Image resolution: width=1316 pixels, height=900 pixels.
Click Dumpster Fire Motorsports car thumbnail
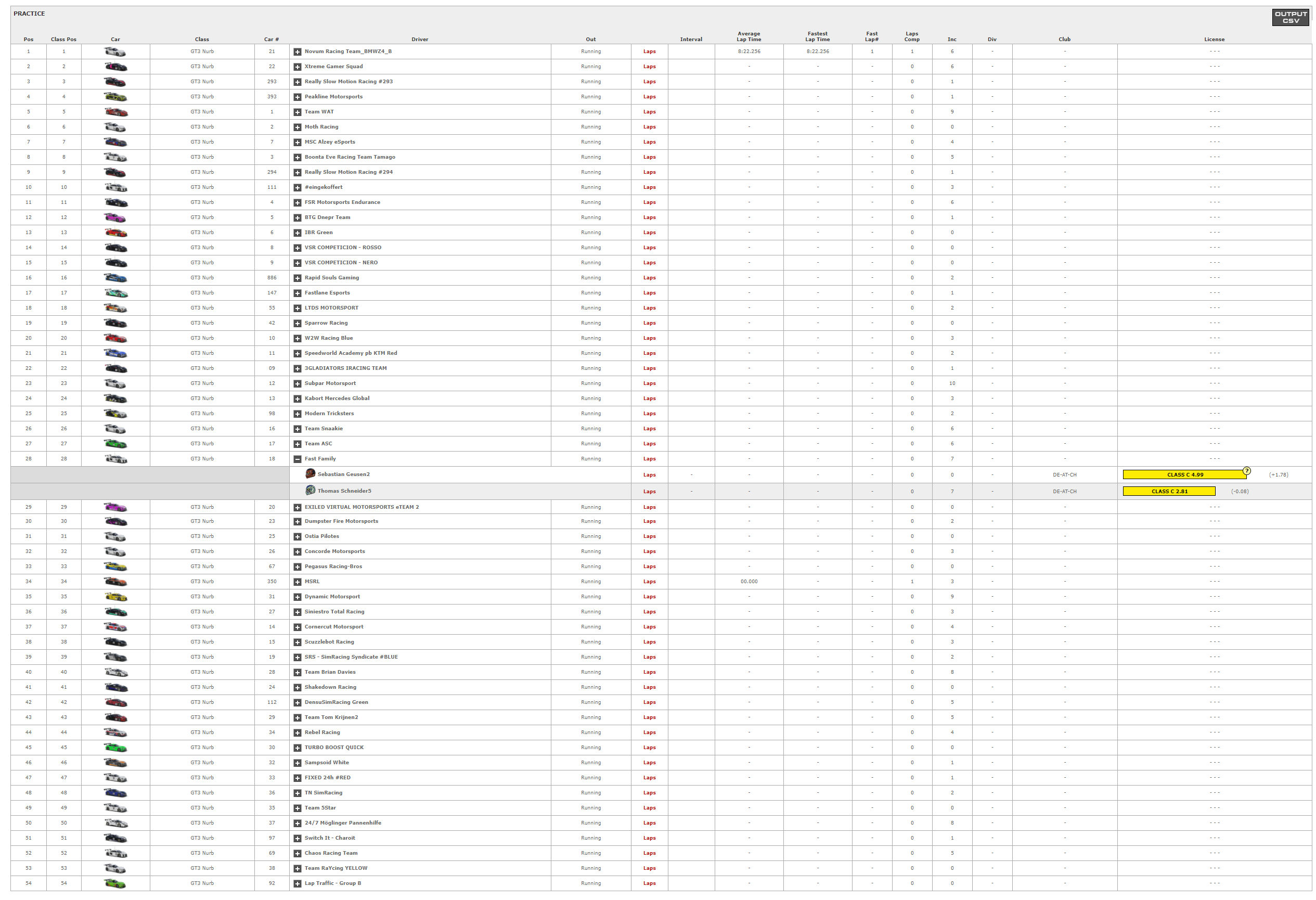[x=115, y=521]
